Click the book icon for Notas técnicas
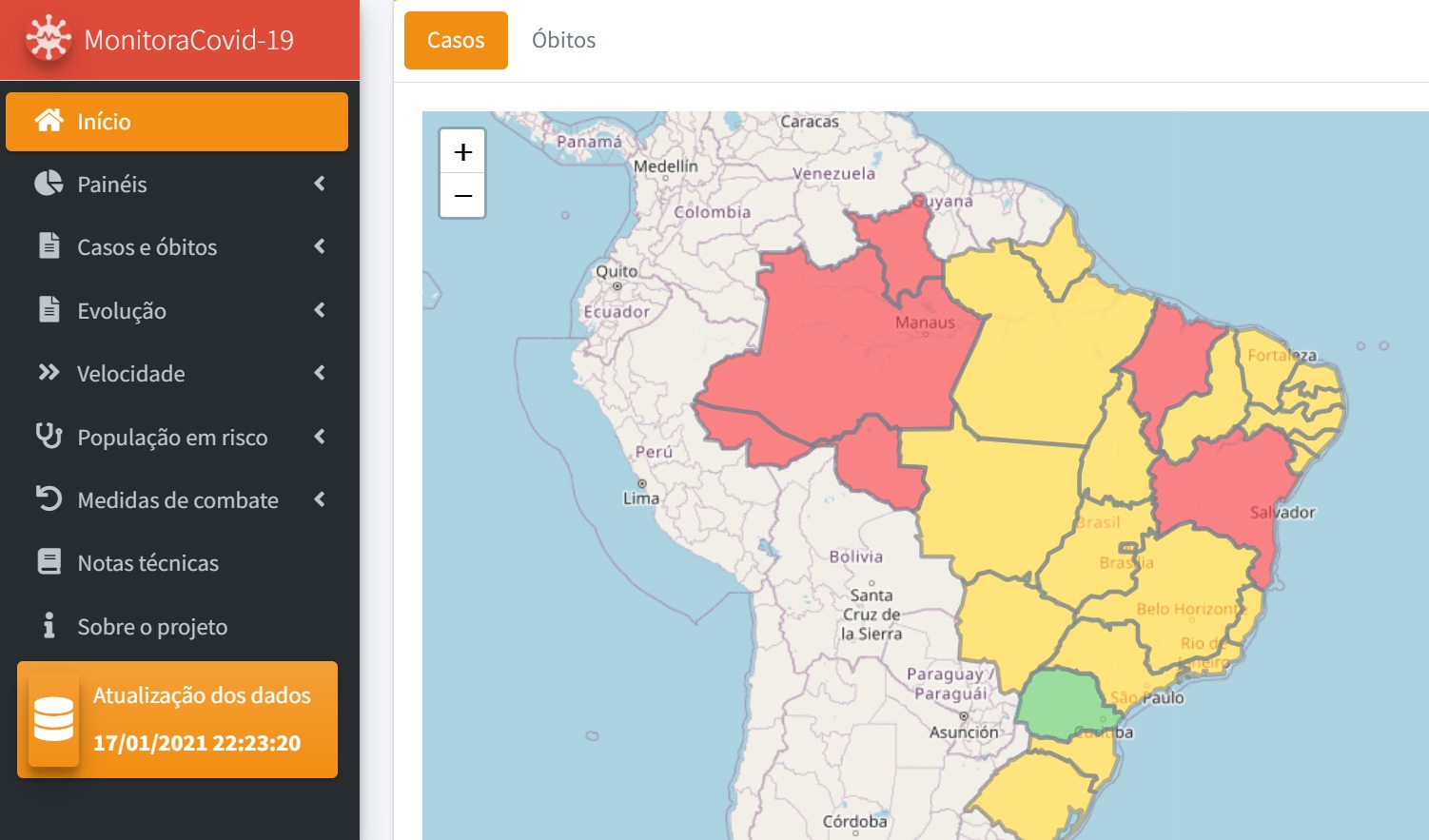The width and height of the screenshot is (1429, 840). (49, 561)
